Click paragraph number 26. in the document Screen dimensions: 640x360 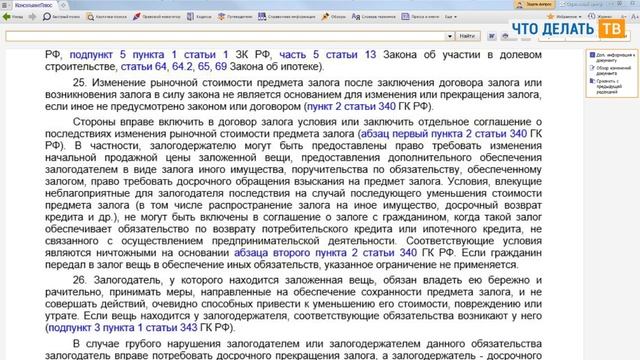pos(80,280)
